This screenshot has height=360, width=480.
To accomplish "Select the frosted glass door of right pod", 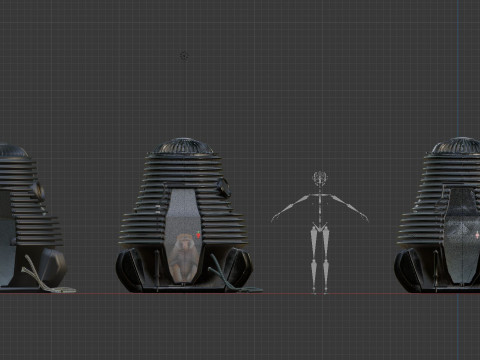I will [x=462, y=235].
